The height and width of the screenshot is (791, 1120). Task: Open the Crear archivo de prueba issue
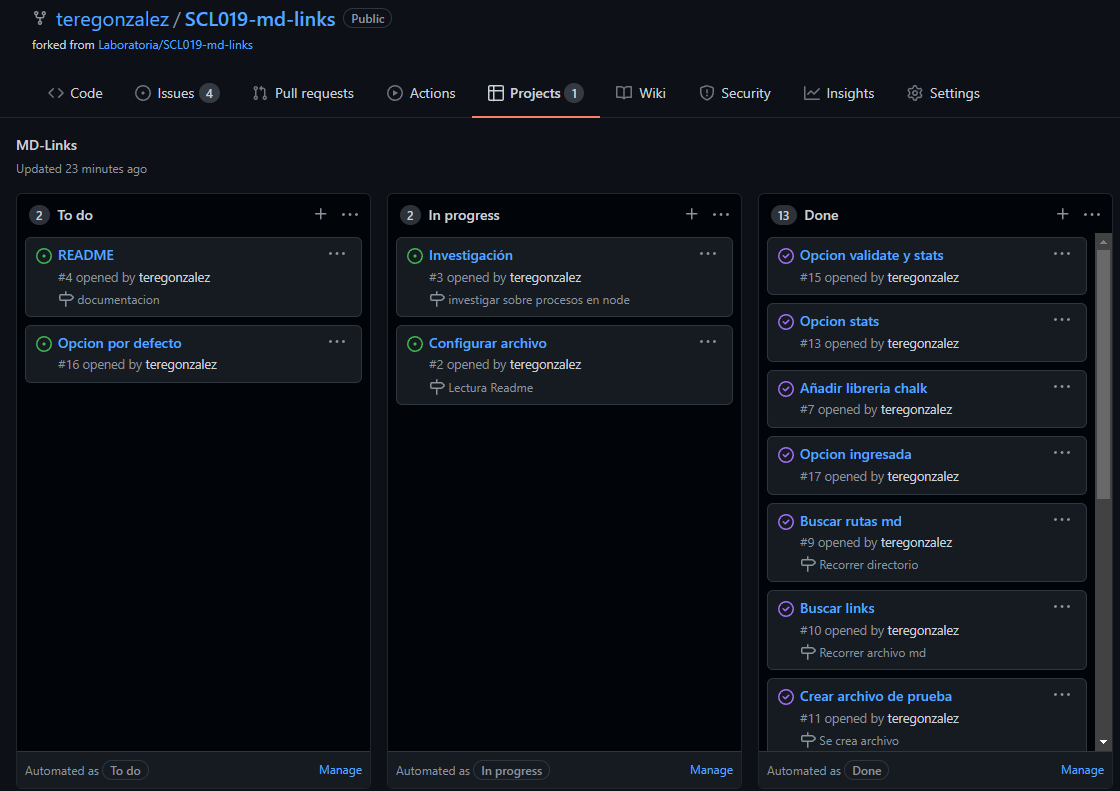(876, 696)
